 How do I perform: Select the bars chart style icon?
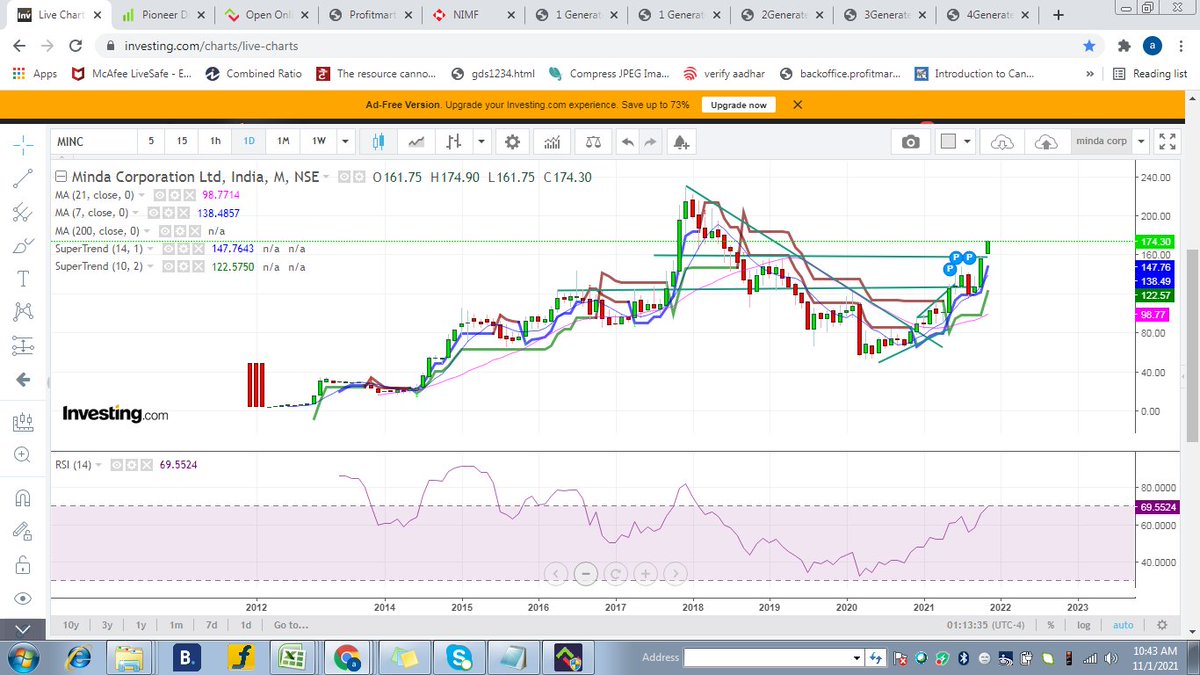point(455,142)
